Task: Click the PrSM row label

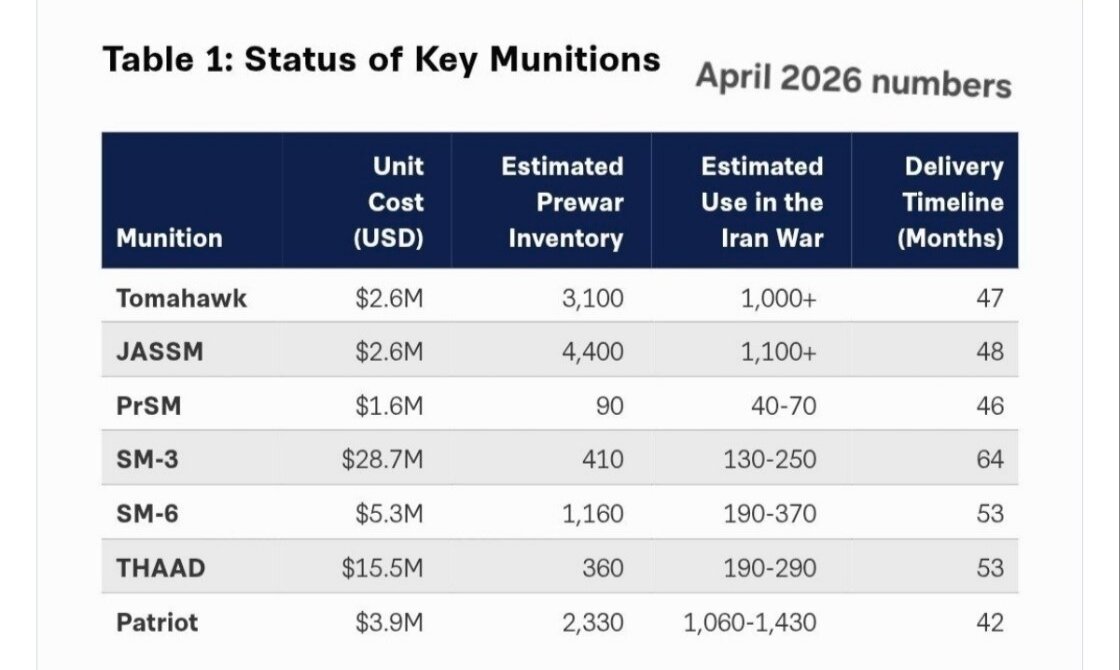Action: [x=149, y=406]
